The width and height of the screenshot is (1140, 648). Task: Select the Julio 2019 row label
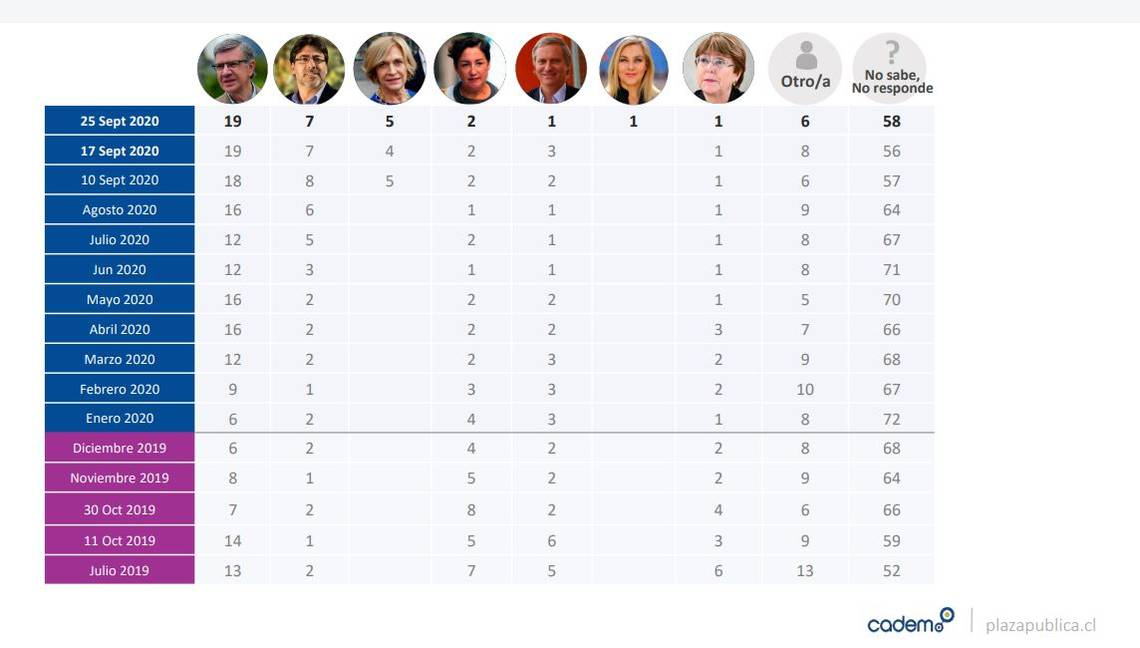click(x=119, y=570)
